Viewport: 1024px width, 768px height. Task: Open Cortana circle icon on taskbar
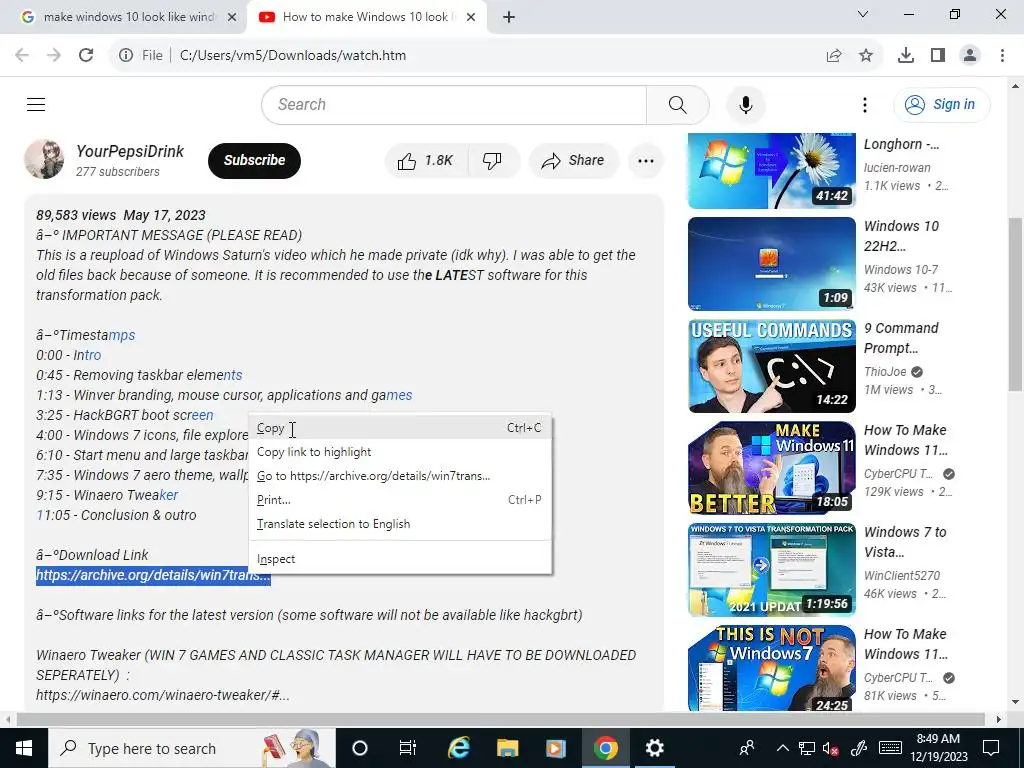click(x=360, y=748)
